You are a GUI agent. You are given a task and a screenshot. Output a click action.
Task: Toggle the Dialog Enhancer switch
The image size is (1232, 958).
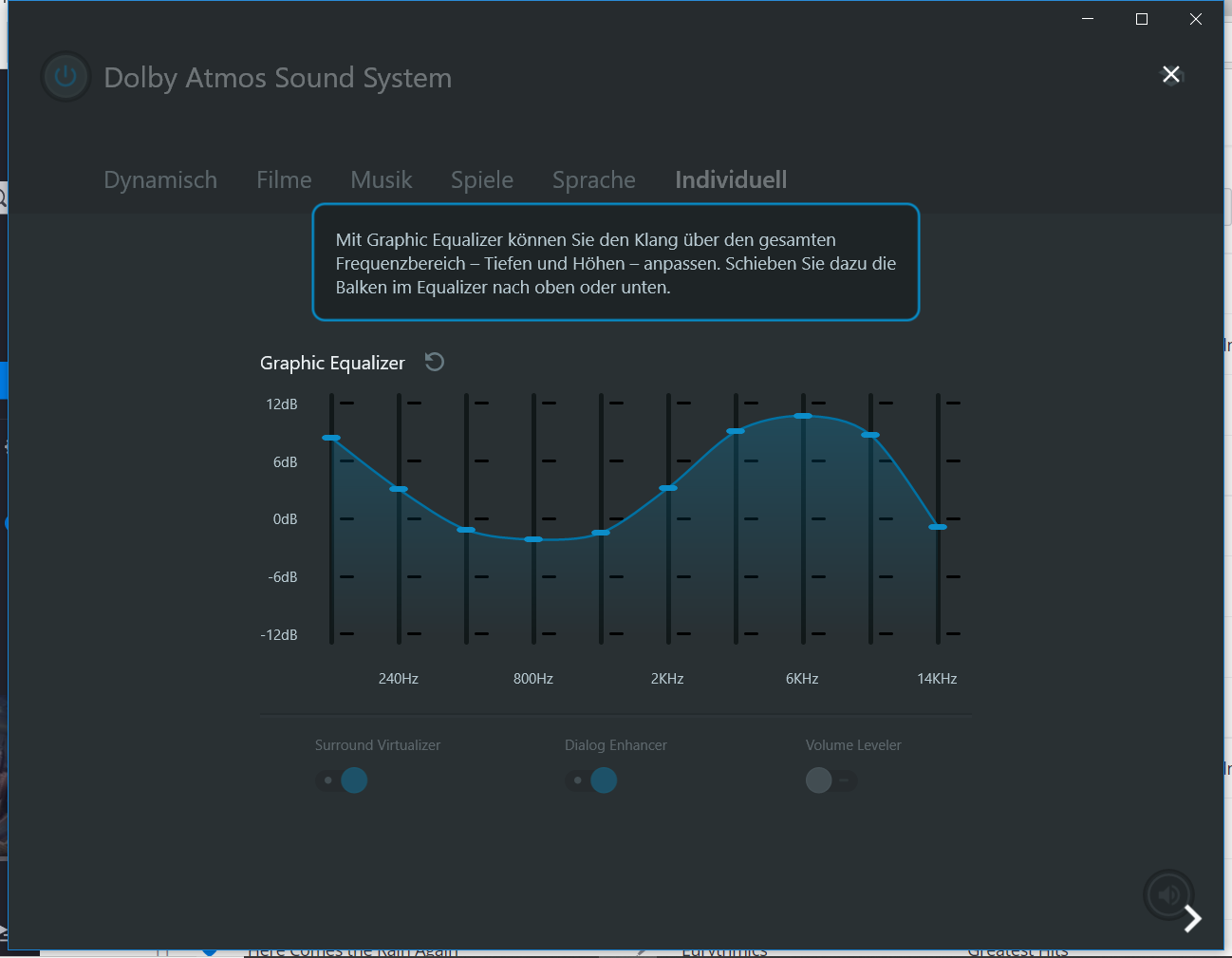click(591, 780)
